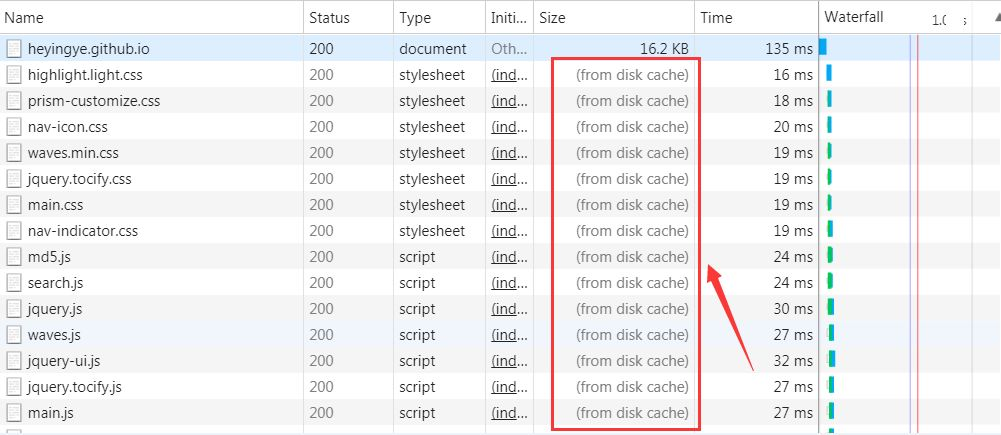Click the file icon for nav-icon.css

pos(13,127)
